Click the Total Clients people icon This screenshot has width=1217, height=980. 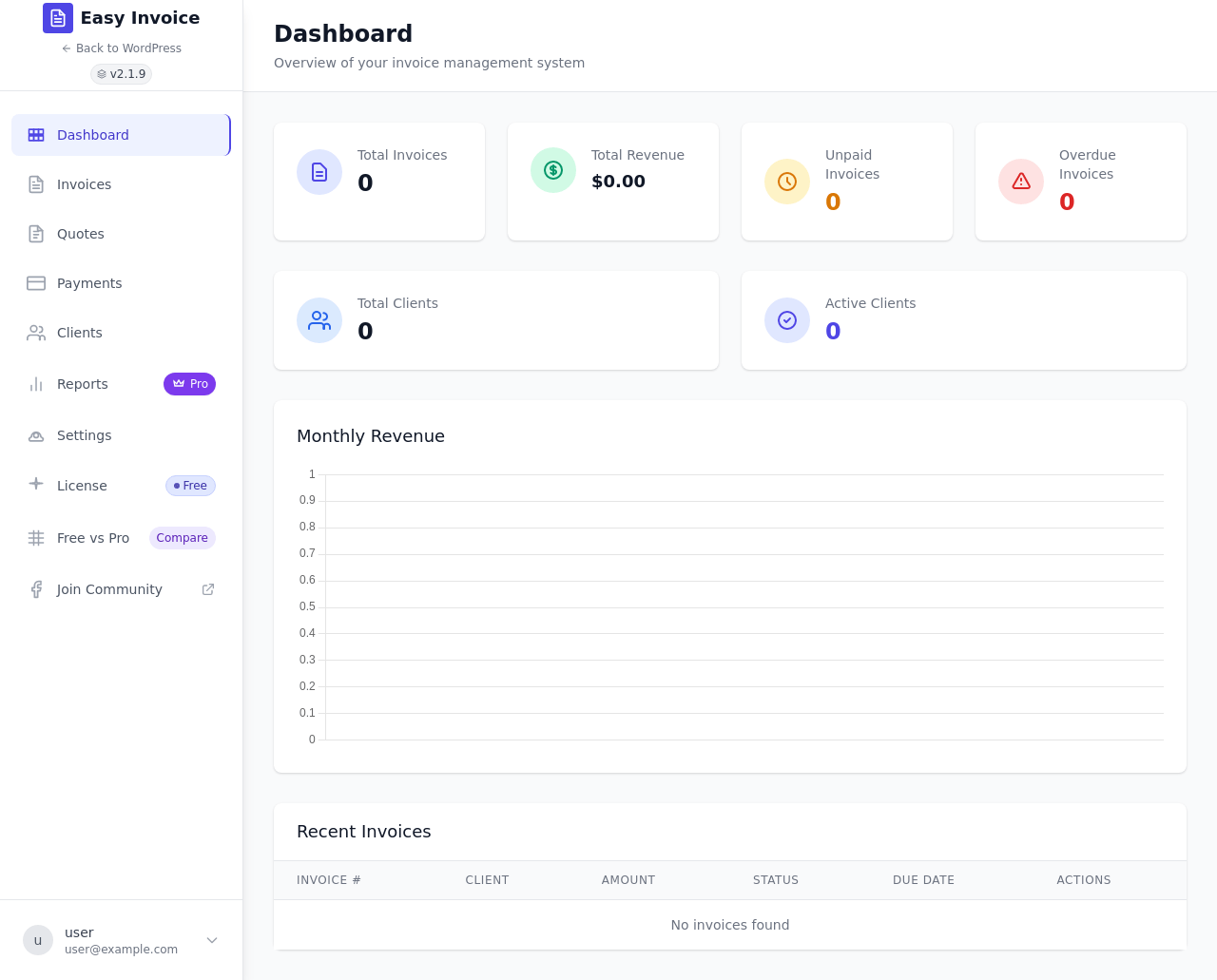(x=319, y=320)
